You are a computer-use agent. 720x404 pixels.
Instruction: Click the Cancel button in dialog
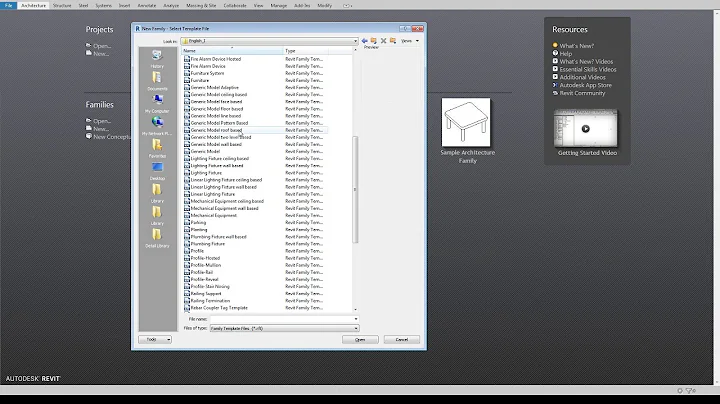click(x=402, y=339)
